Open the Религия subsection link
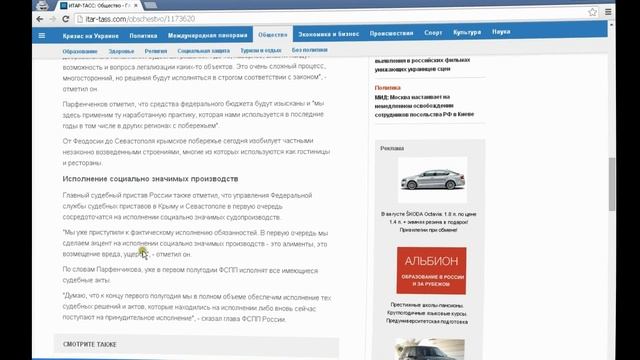The width and height of the screenshot is (640, 360). (156, 51)
